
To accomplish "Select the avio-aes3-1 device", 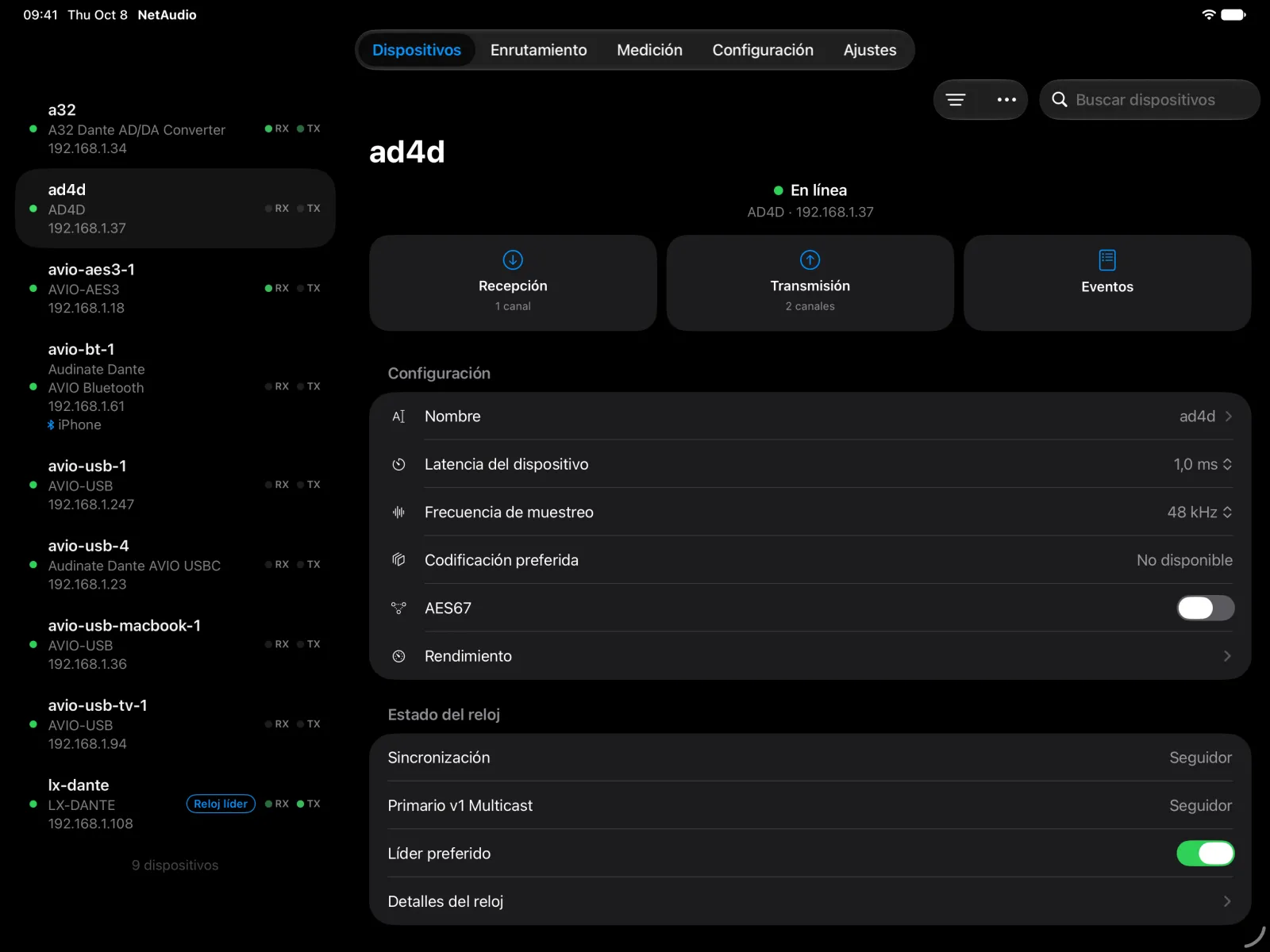I will [175, 288].
